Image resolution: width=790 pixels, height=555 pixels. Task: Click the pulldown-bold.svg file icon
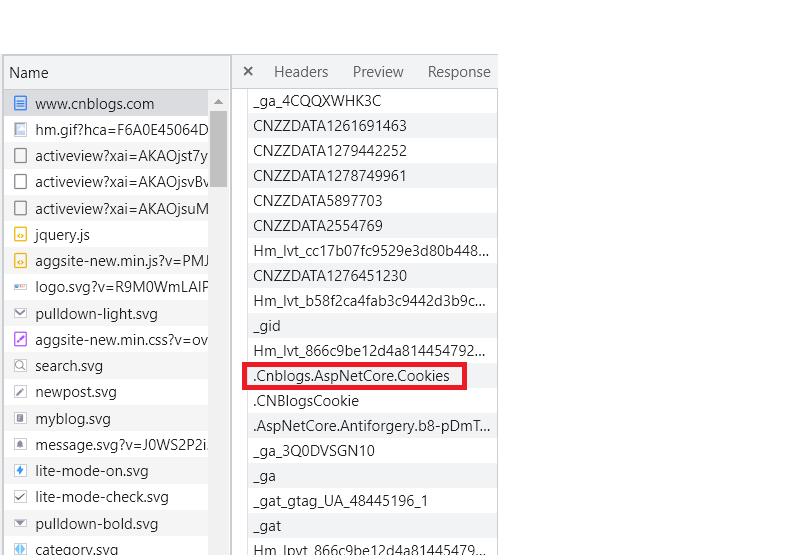click(x=20, y=523)
